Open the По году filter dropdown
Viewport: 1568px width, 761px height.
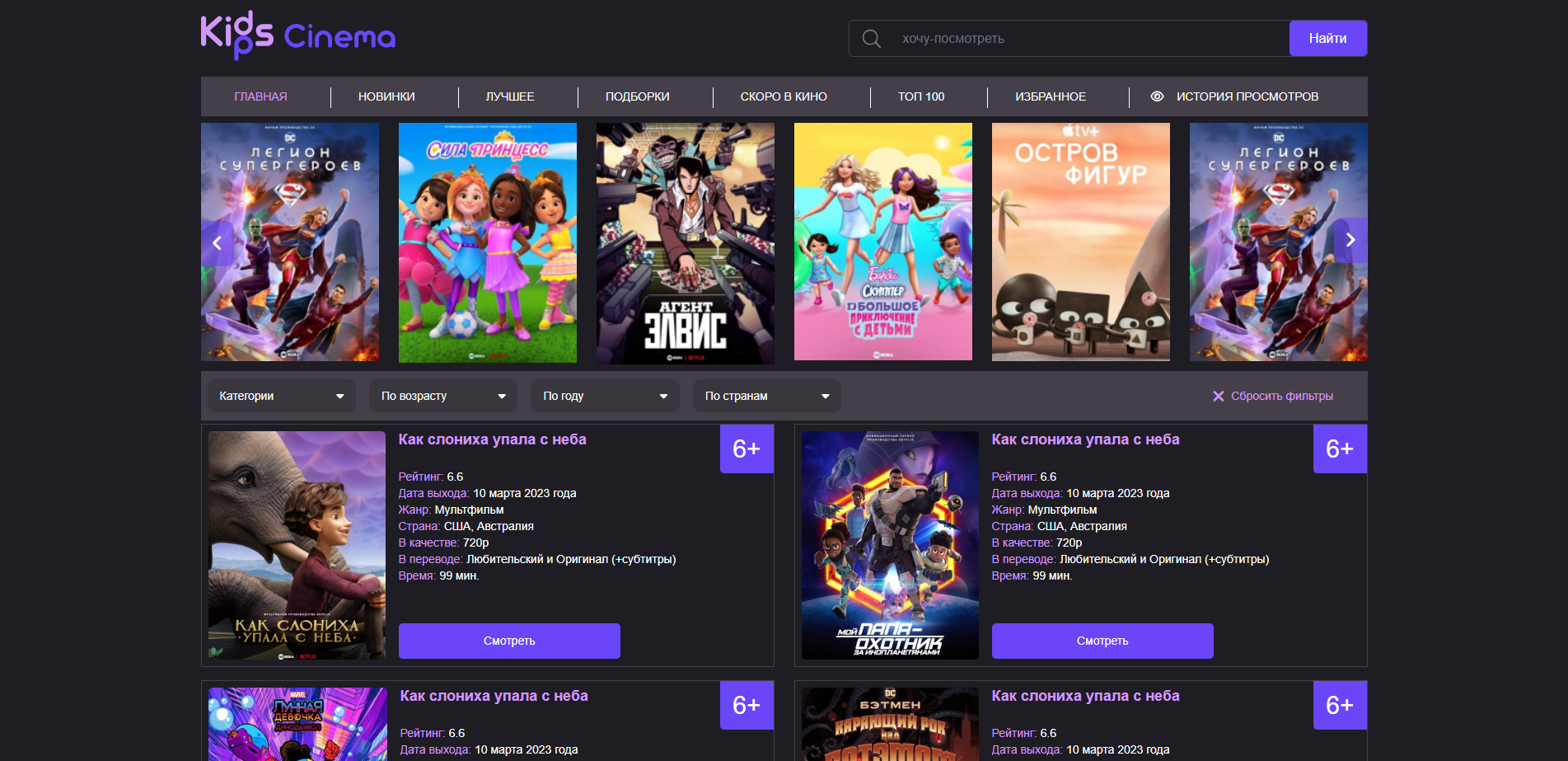604,396
